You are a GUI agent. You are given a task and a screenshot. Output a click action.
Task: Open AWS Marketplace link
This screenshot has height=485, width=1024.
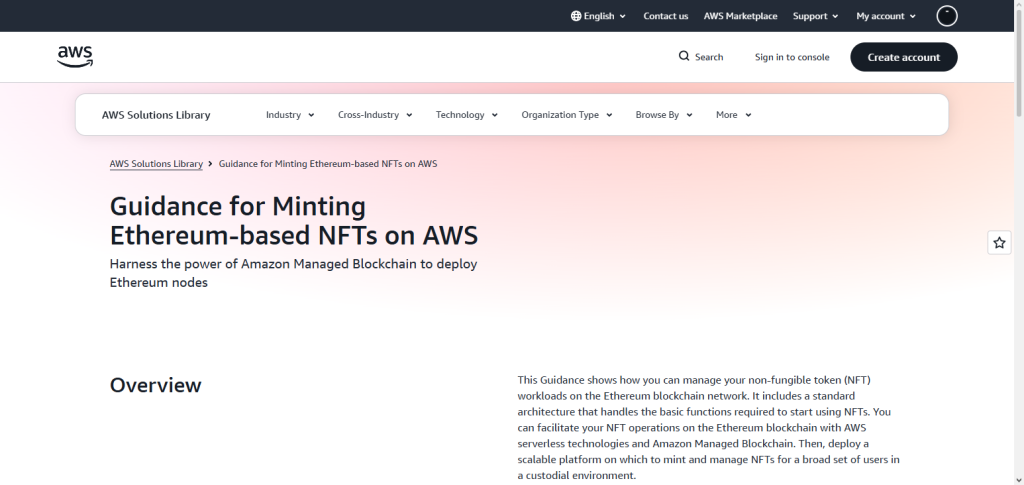(x=741, y=16)
